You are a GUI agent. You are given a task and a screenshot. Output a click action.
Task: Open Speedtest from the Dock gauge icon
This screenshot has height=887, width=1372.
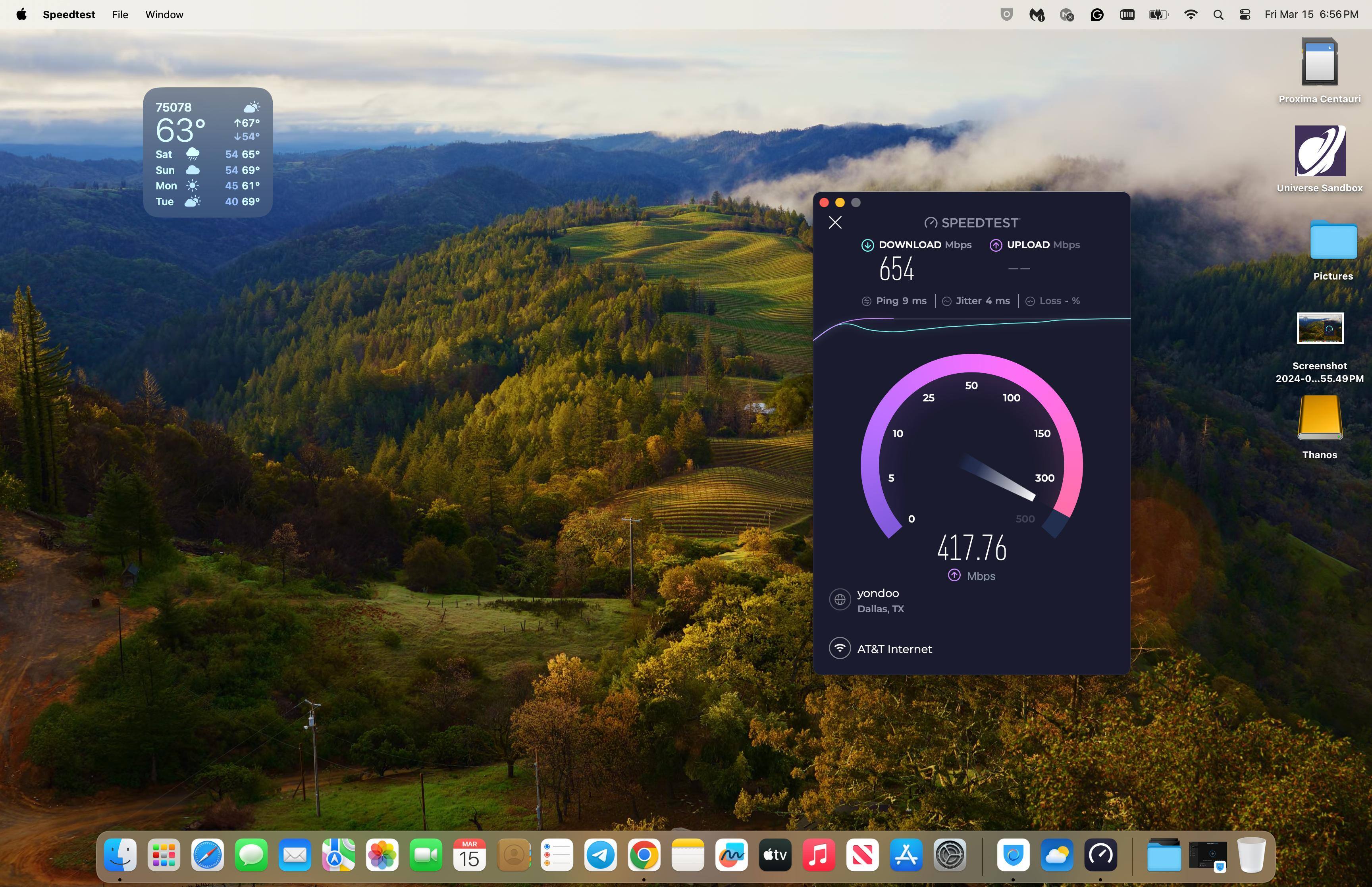click(x=1100, y=855)
